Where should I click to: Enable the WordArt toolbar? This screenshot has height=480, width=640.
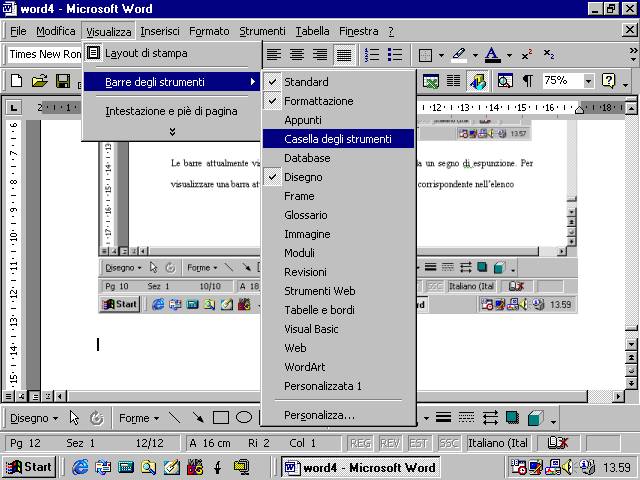pyautogui.click(x=338, y=367)
